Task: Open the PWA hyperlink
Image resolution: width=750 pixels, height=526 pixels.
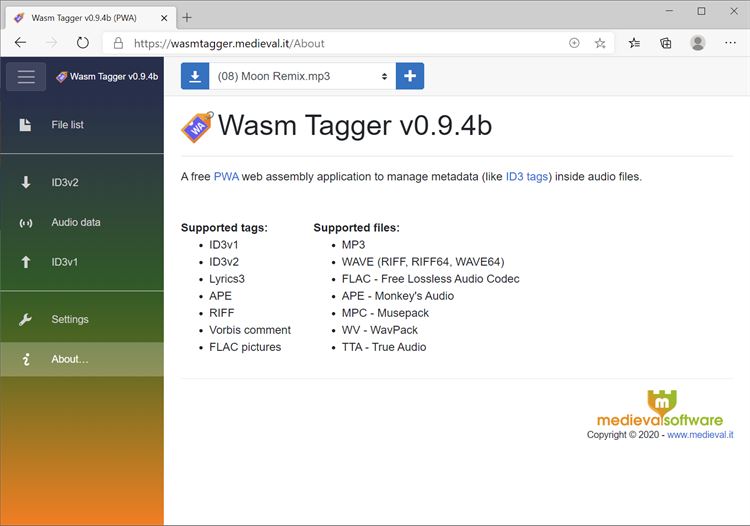Action: [226, 176]
